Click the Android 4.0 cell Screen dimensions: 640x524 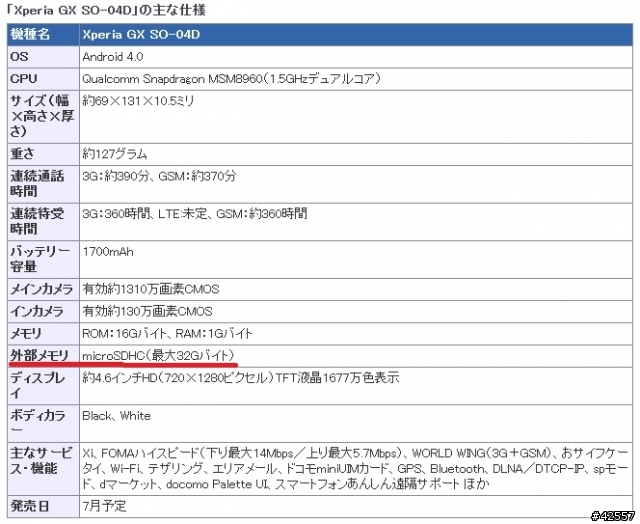[x=113, y=57]
